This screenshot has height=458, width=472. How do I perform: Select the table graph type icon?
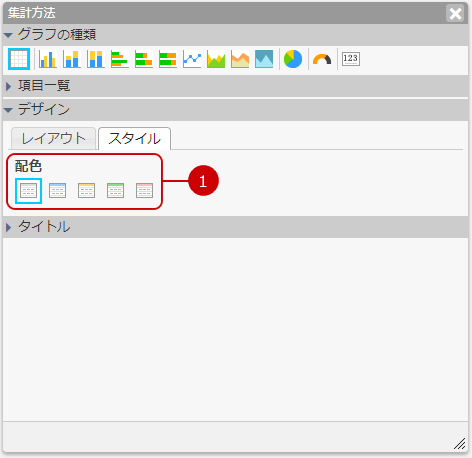(x=19, y=59)
